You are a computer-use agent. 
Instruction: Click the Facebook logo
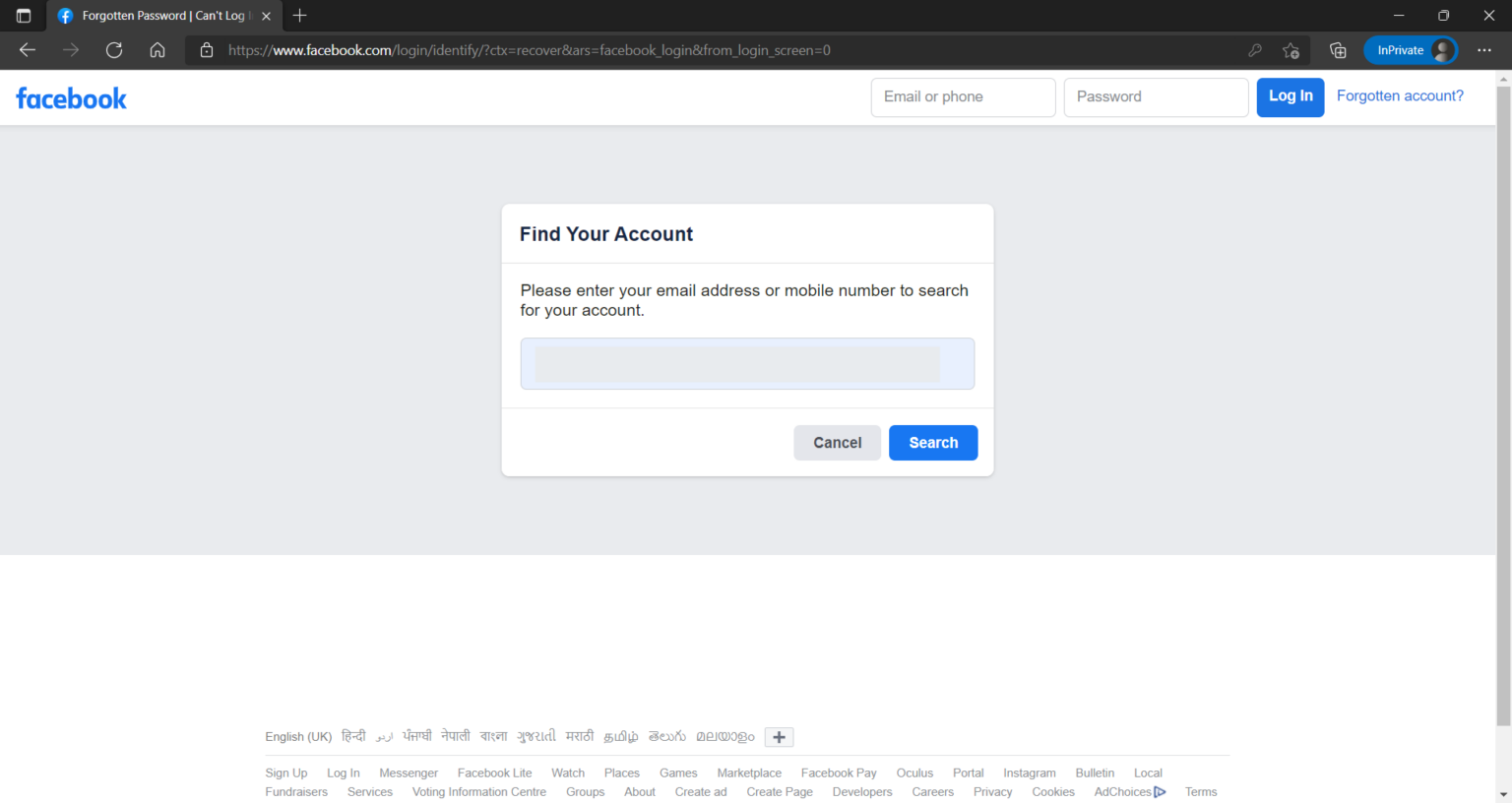tap(71, 97)
